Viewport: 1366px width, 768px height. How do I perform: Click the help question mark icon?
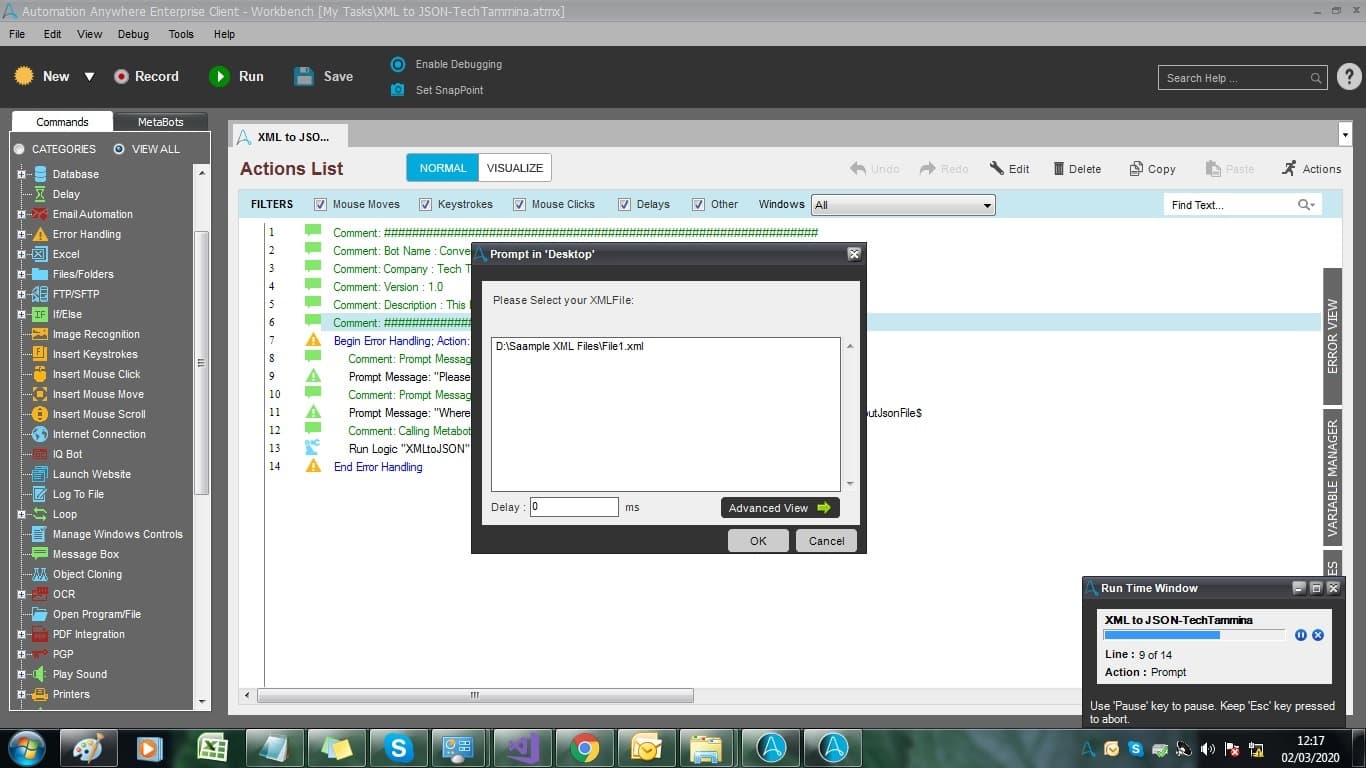point(1349,77)
